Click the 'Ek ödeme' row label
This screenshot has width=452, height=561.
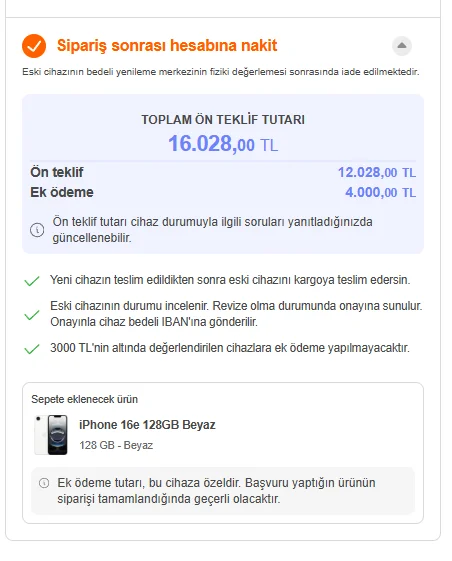pos(62,192)
